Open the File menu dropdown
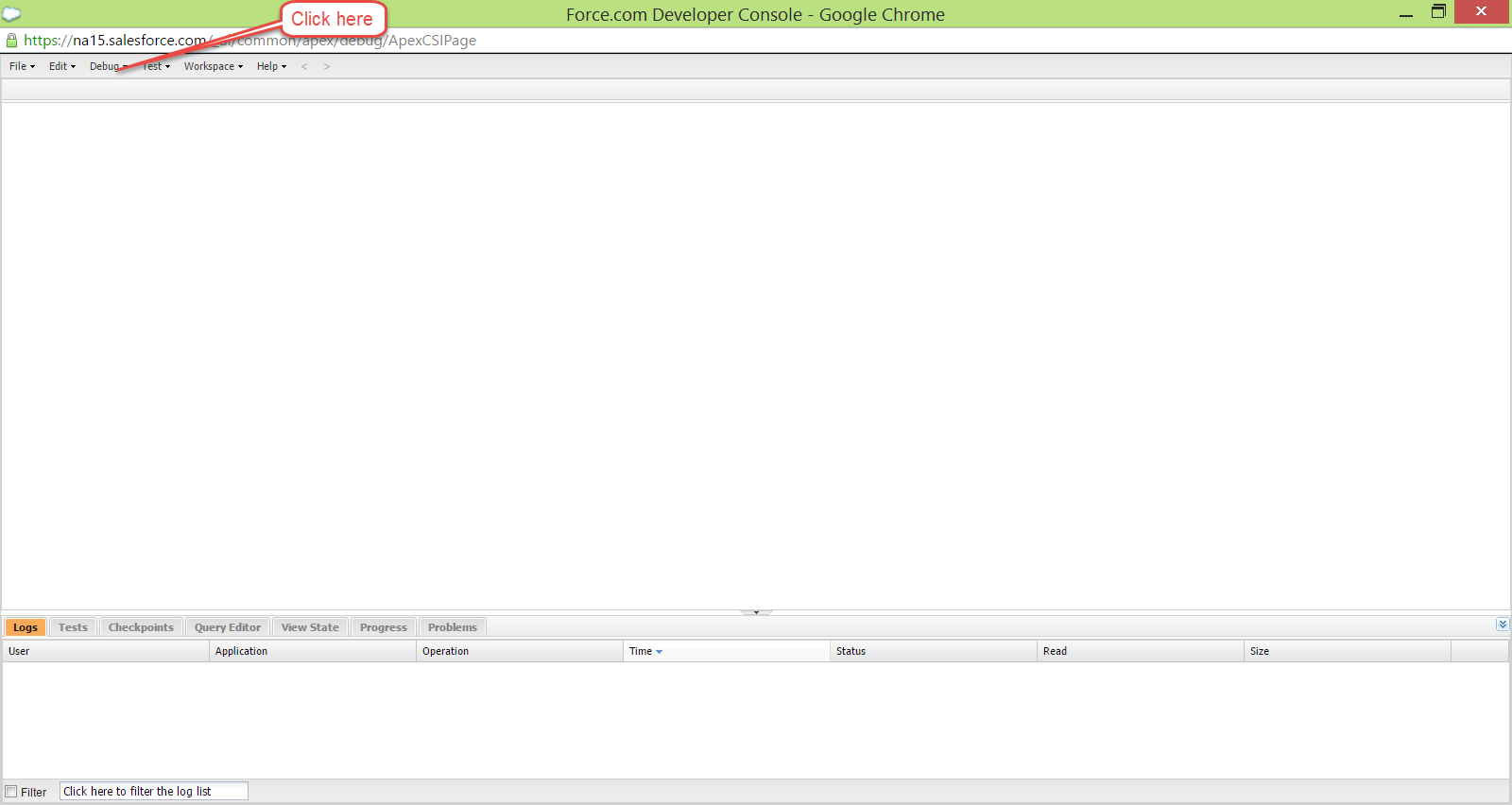Screen dimensions: 1512x805 coord(22,66)
